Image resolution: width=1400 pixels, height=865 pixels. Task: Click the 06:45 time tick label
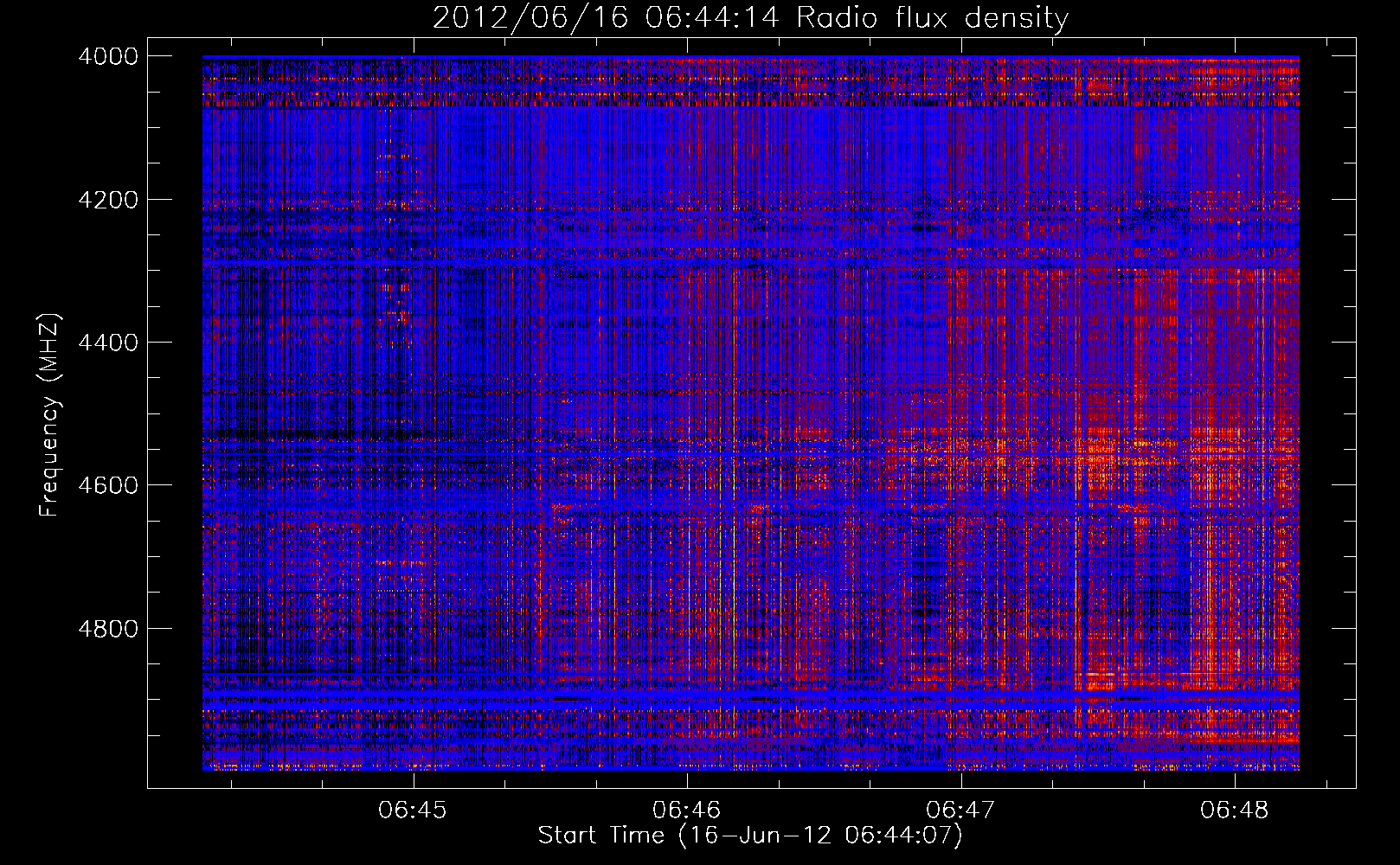point(413,810)
